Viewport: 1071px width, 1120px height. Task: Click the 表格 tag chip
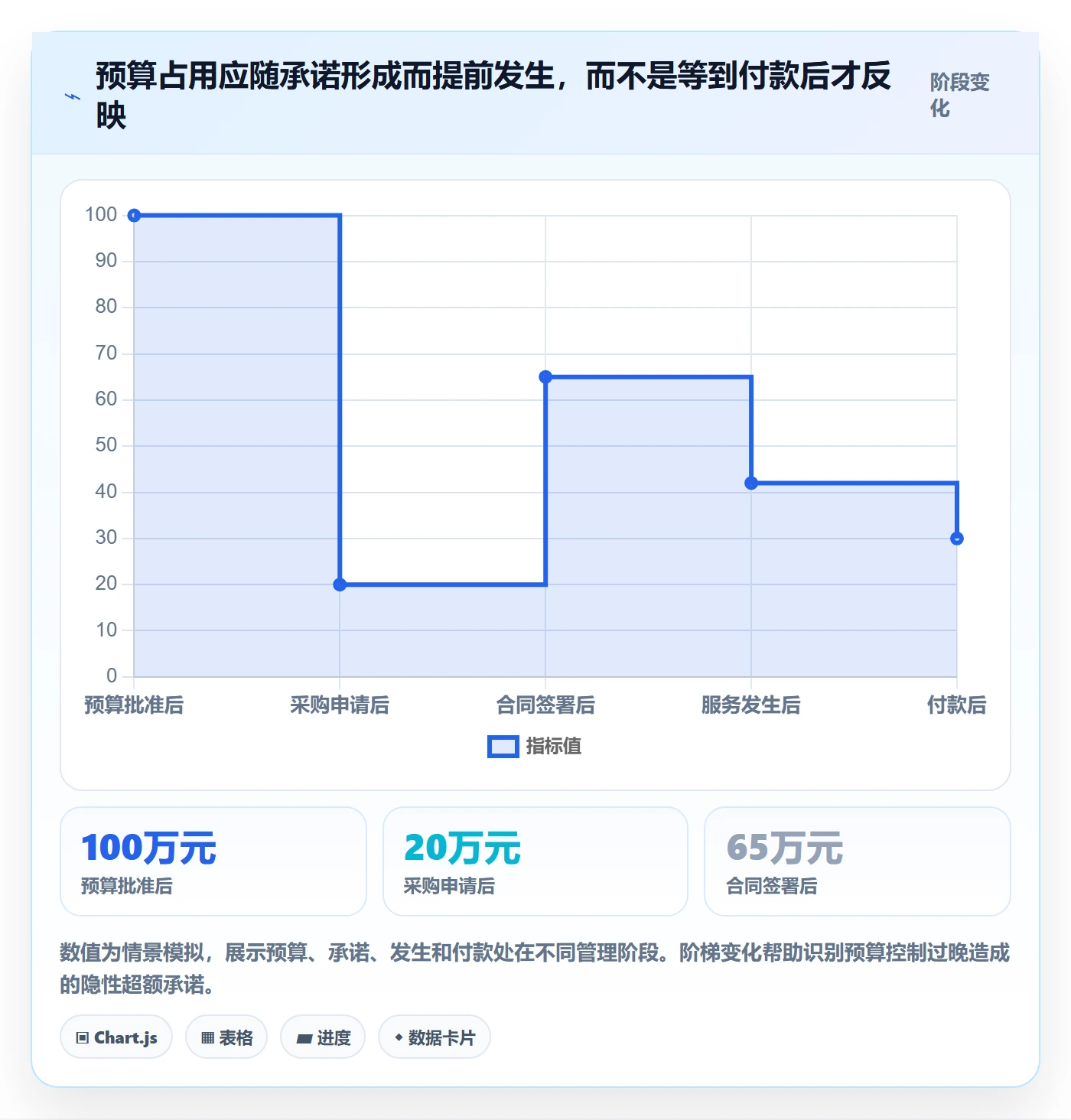226,1037
